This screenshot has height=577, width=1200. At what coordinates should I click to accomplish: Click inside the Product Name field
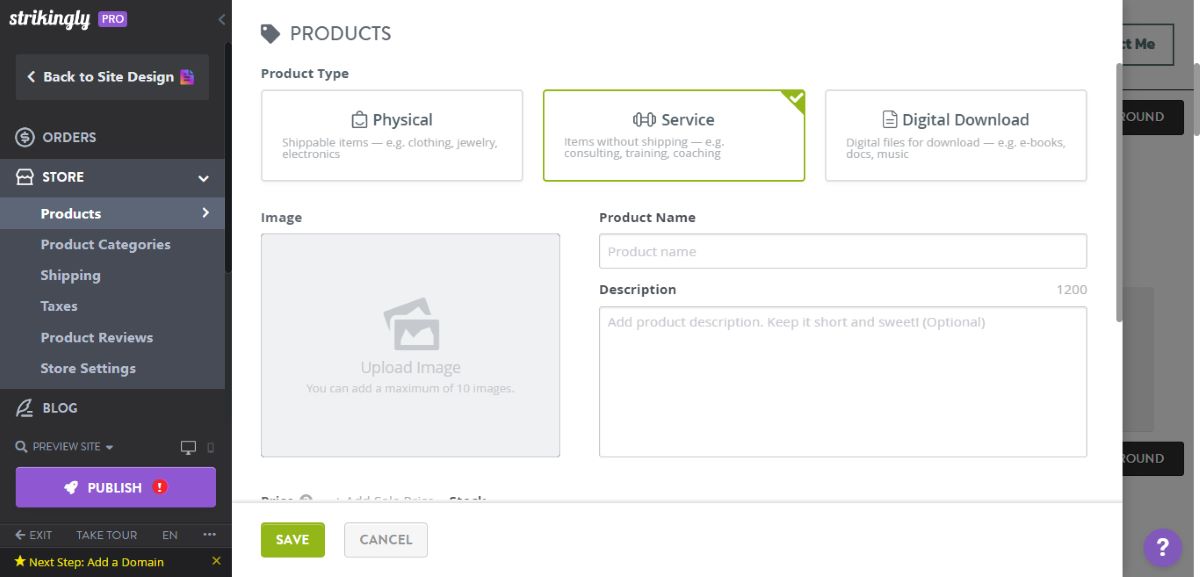(842, 251)
